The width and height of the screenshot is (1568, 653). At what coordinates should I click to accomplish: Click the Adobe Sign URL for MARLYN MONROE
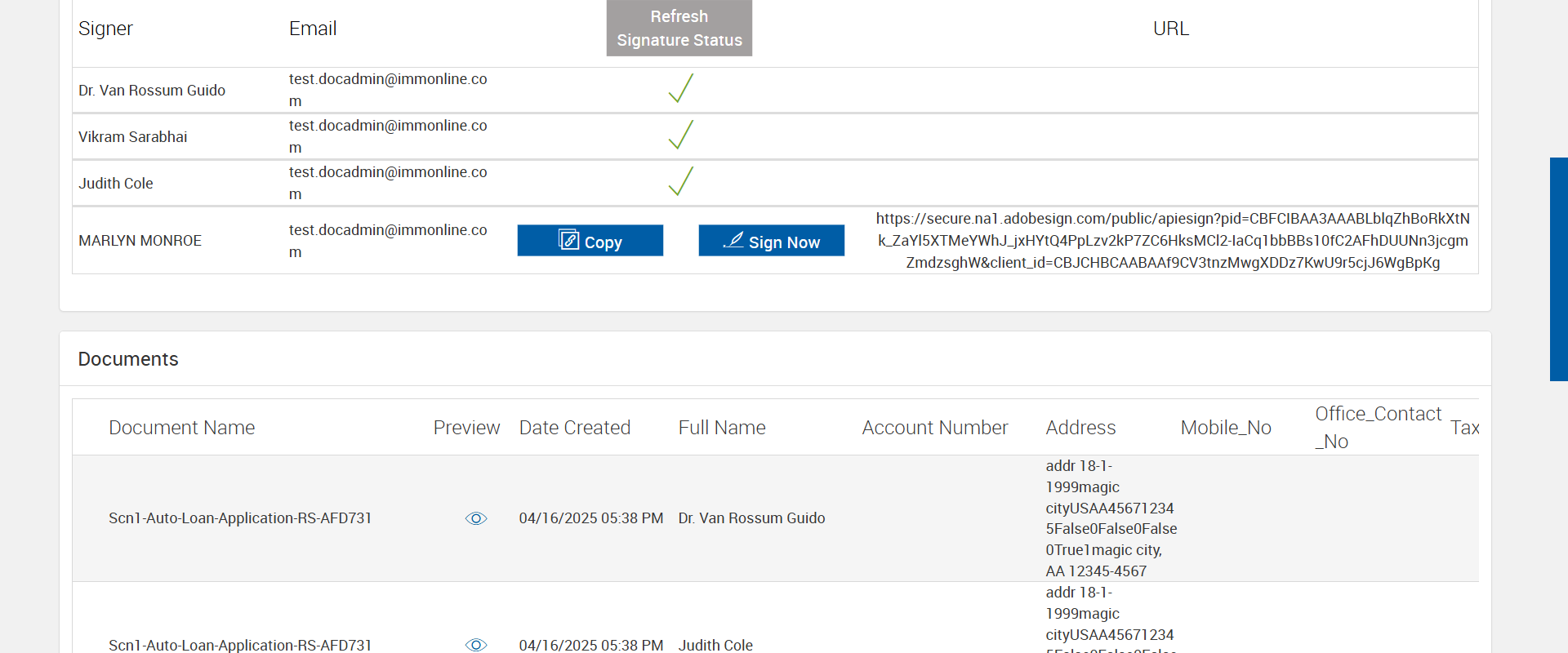click(x=1173, y=241)
